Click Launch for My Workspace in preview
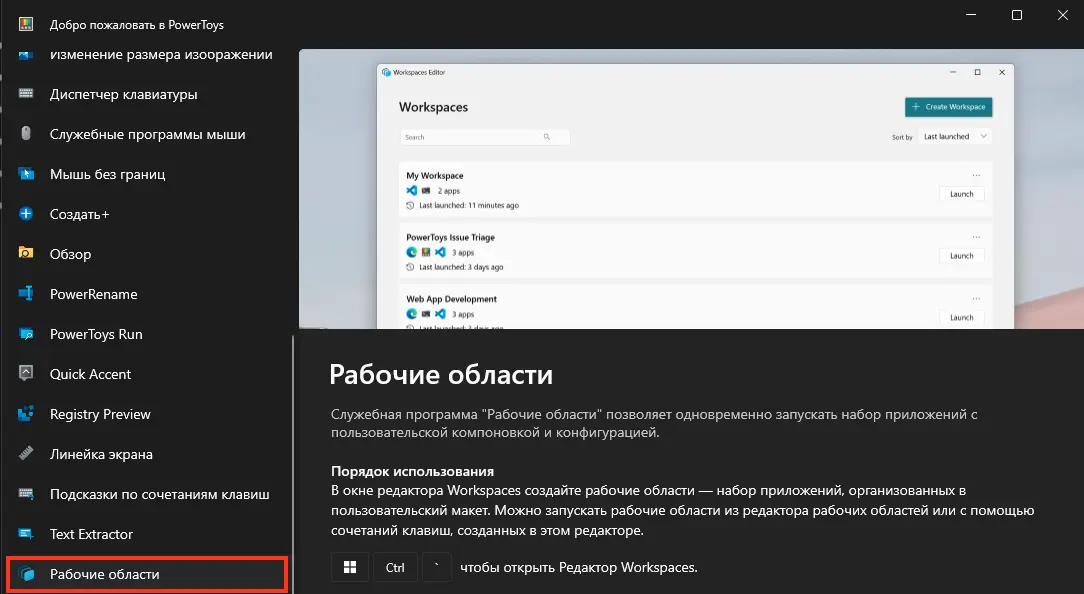 [x=962, y=194]
